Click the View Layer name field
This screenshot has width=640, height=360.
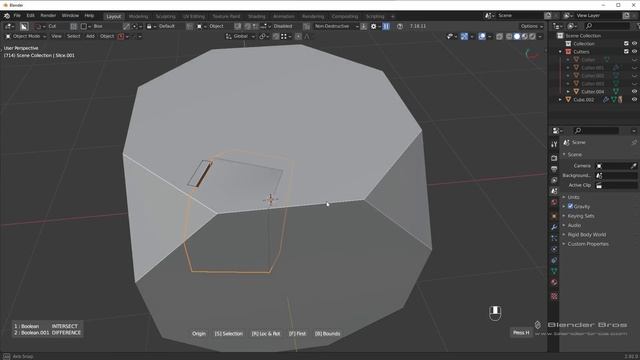[x=598, y=16]
